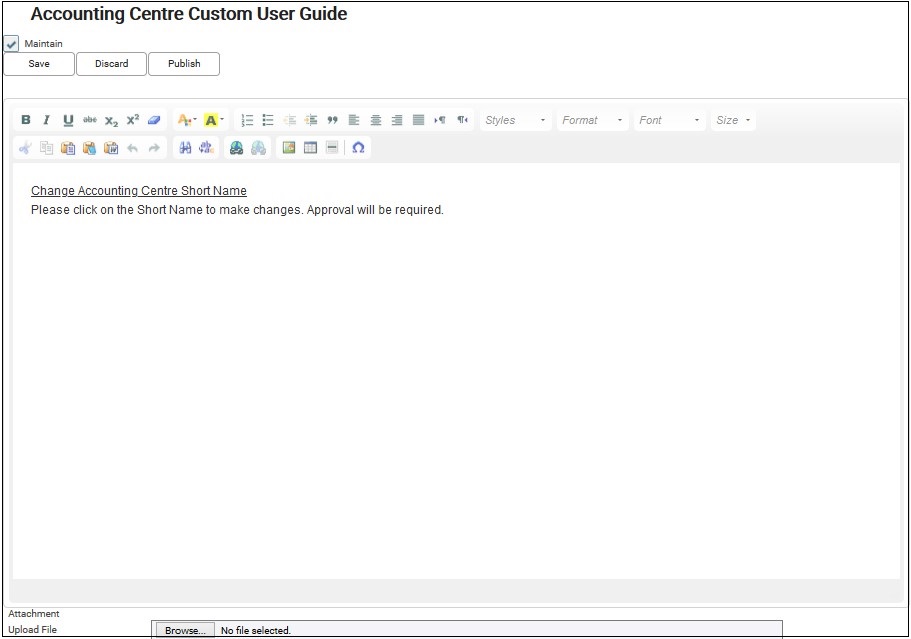Align text left
Image resolution: width=911 pixels, height=639 pixels.
pos(354,120)
